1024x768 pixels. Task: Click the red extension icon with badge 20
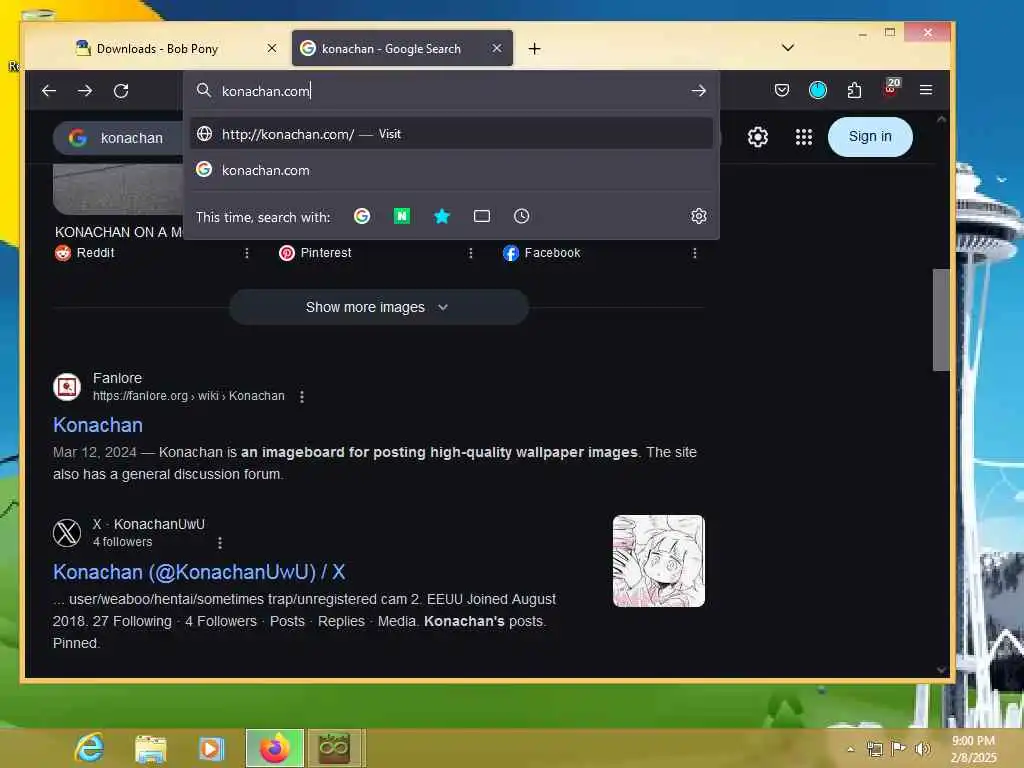[891, 88]
